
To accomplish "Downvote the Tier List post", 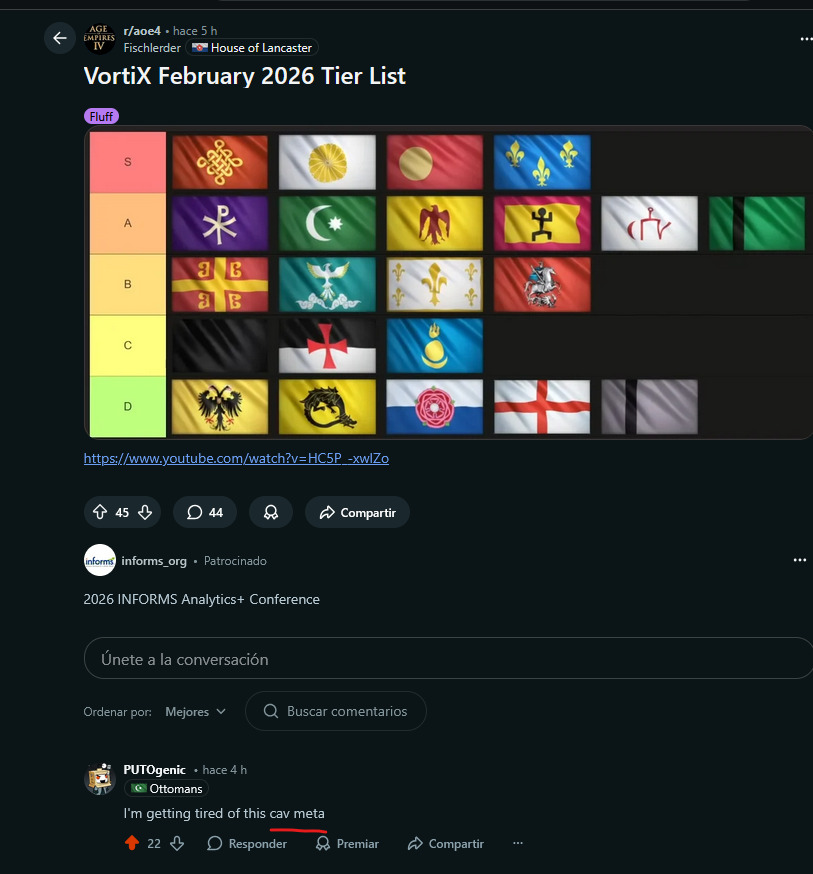I will 145,512.
